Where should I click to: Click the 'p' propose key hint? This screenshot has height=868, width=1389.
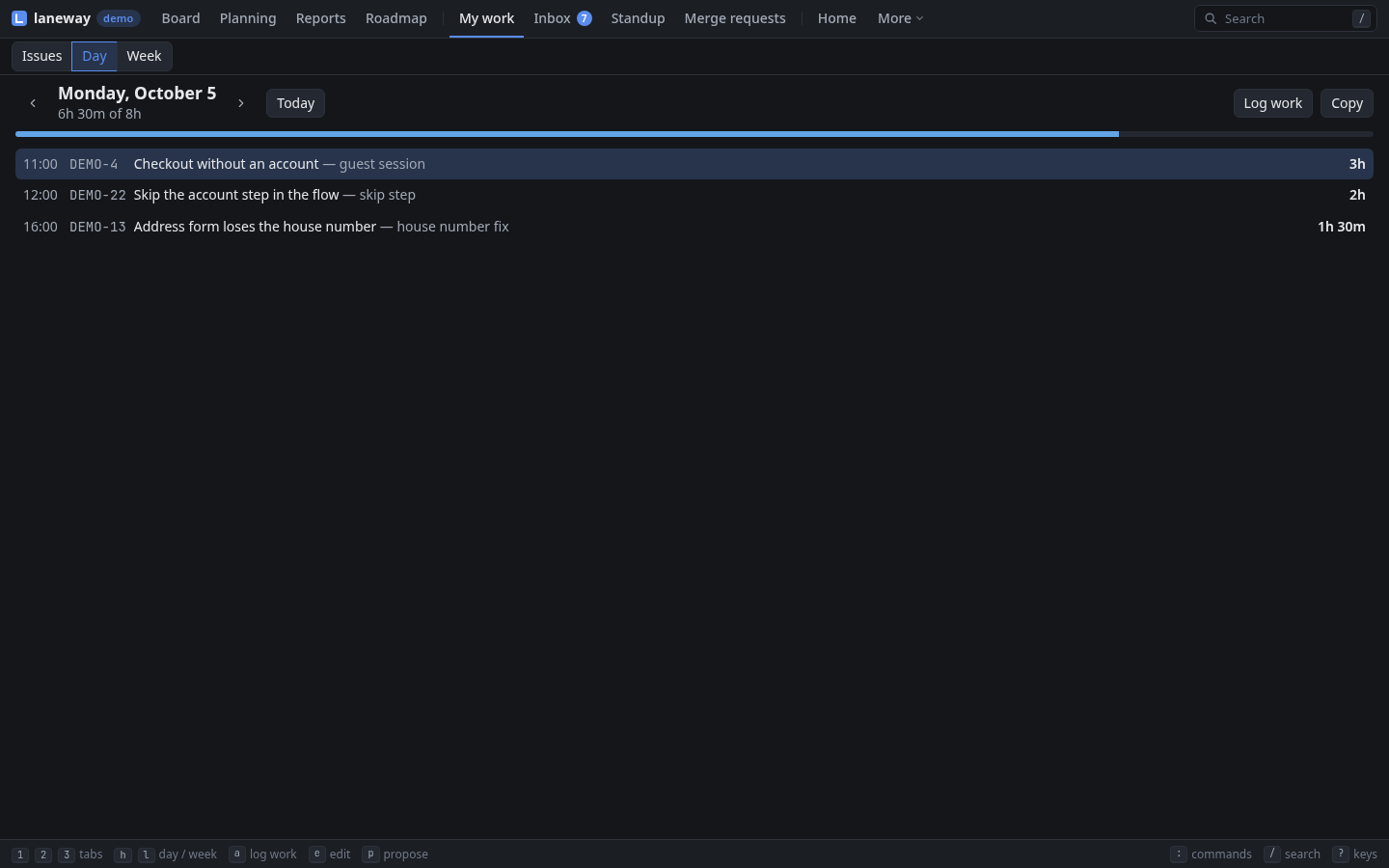click(370, 854)
